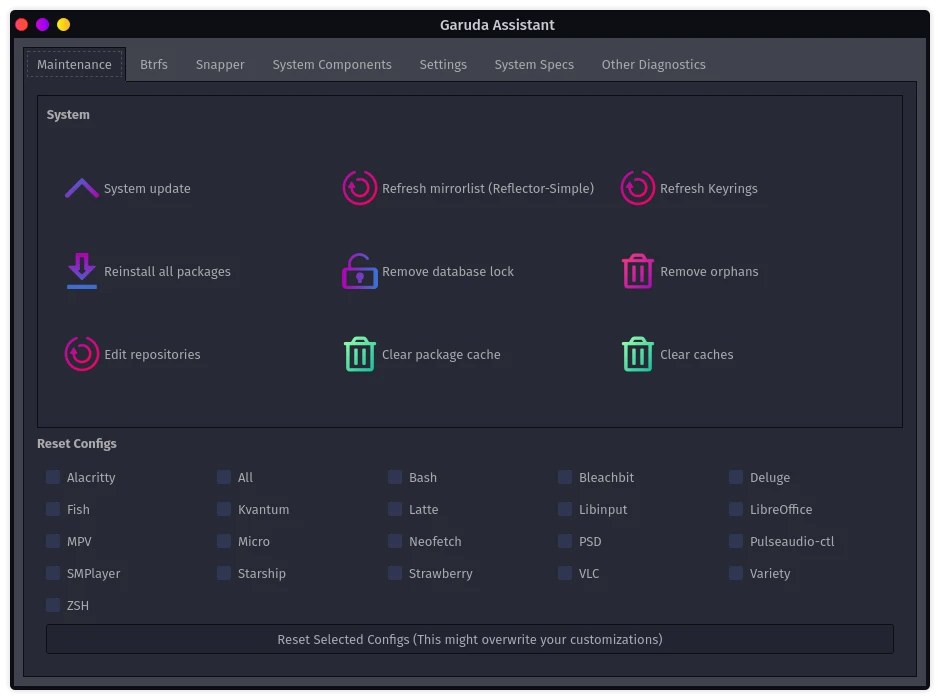The width and height of the screenshot is (940, 700).
Task: Click the Refresh mirrorlist icon
Action: [x=360, y=188]
